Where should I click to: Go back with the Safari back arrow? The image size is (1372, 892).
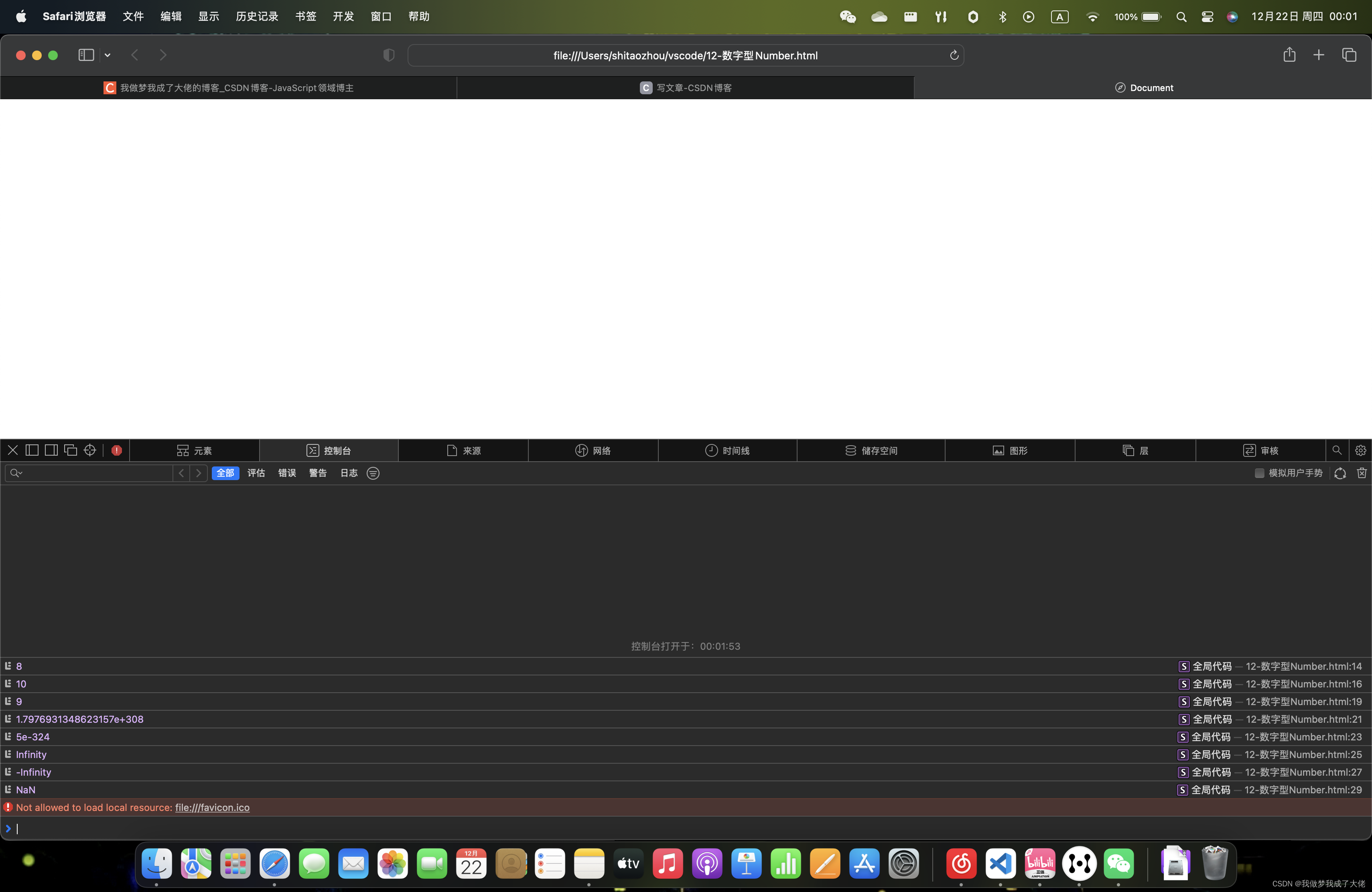click(x=135, y=55)
